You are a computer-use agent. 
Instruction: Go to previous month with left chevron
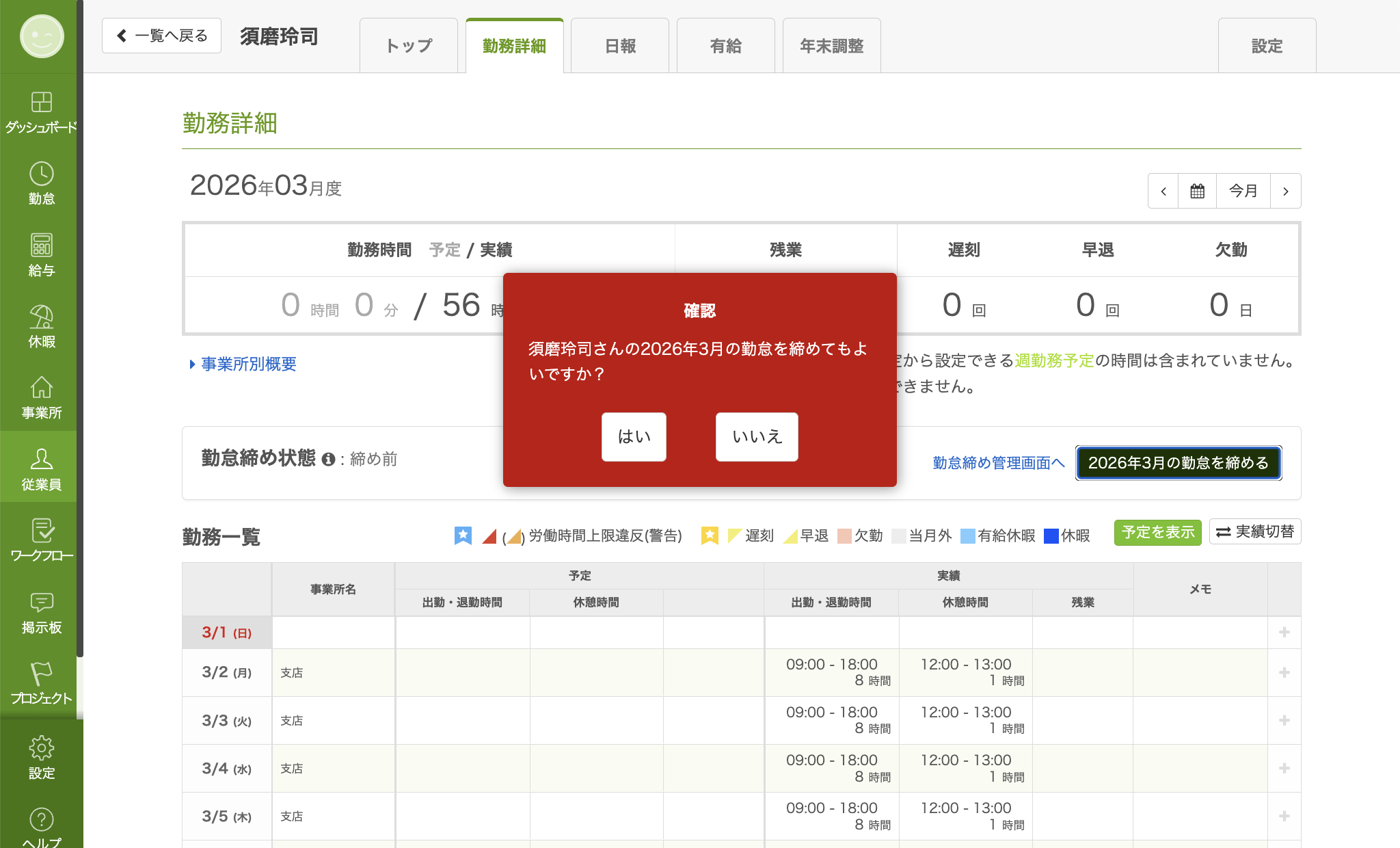coord(1163,191)
